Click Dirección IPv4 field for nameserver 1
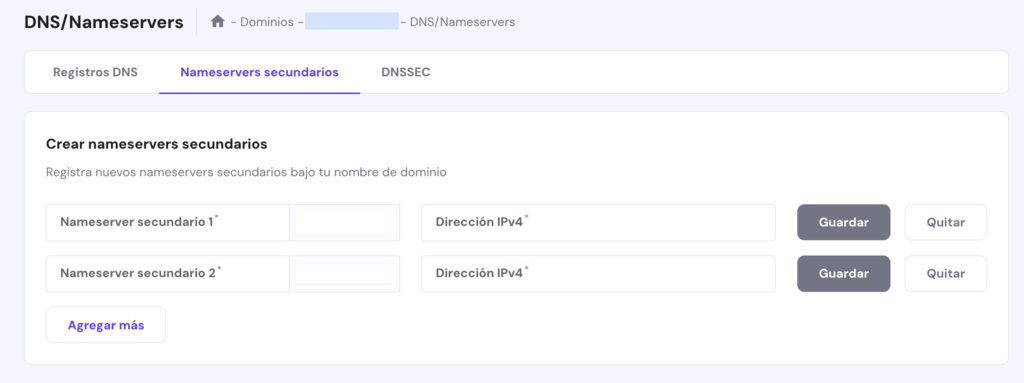 tap(598, 222)
